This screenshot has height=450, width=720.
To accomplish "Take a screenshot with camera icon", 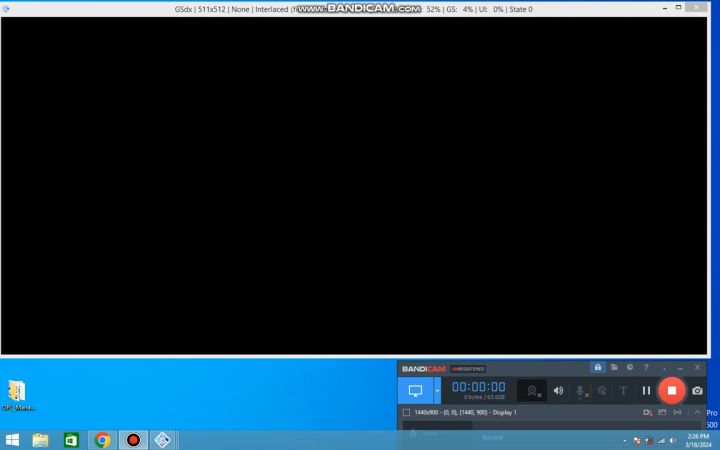I will [x=697, y=390].
